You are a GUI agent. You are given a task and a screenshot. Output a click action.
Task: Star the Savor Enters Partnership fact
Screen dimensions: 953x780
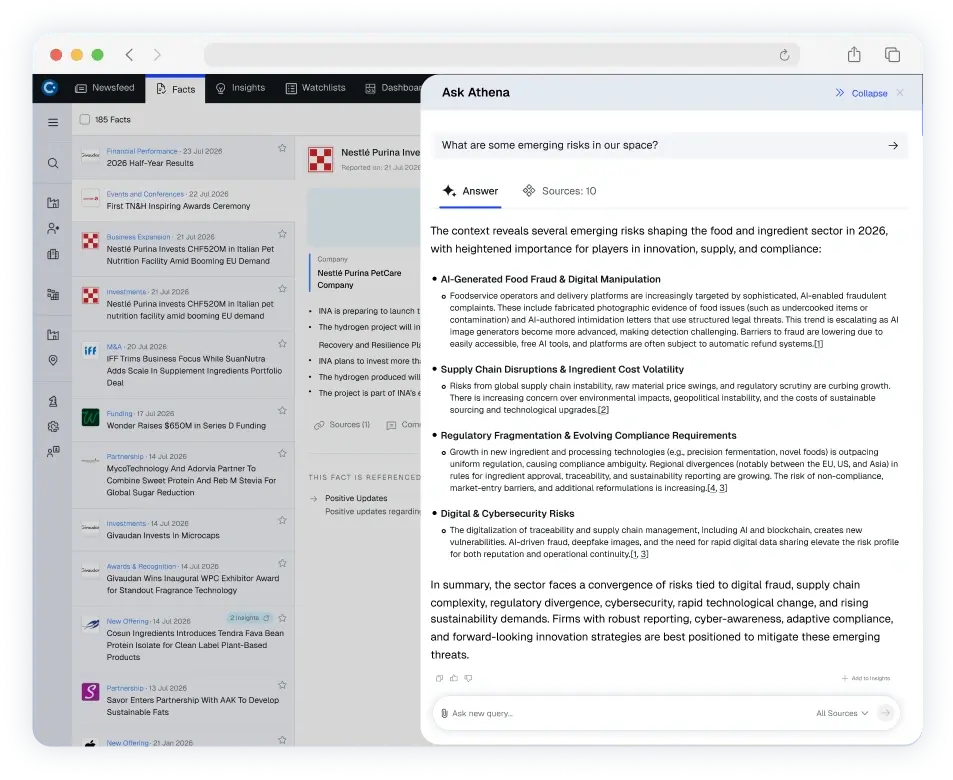pyautogui.click(x=282, y=685)
